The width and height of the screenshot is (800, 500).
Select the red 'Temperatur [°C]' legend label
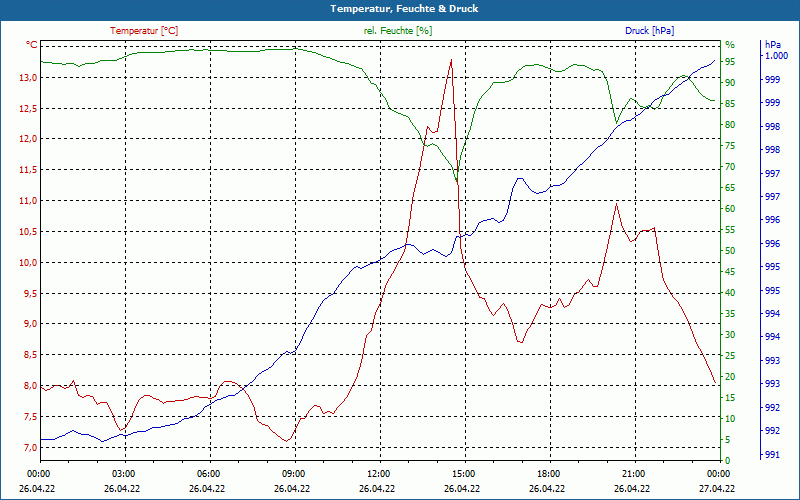click(x=144, y=31)
